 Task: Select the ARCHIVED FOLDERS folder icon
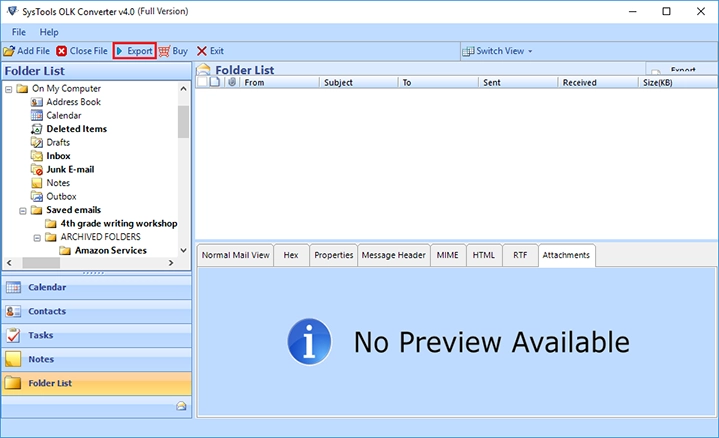click(x=51, y=237)
